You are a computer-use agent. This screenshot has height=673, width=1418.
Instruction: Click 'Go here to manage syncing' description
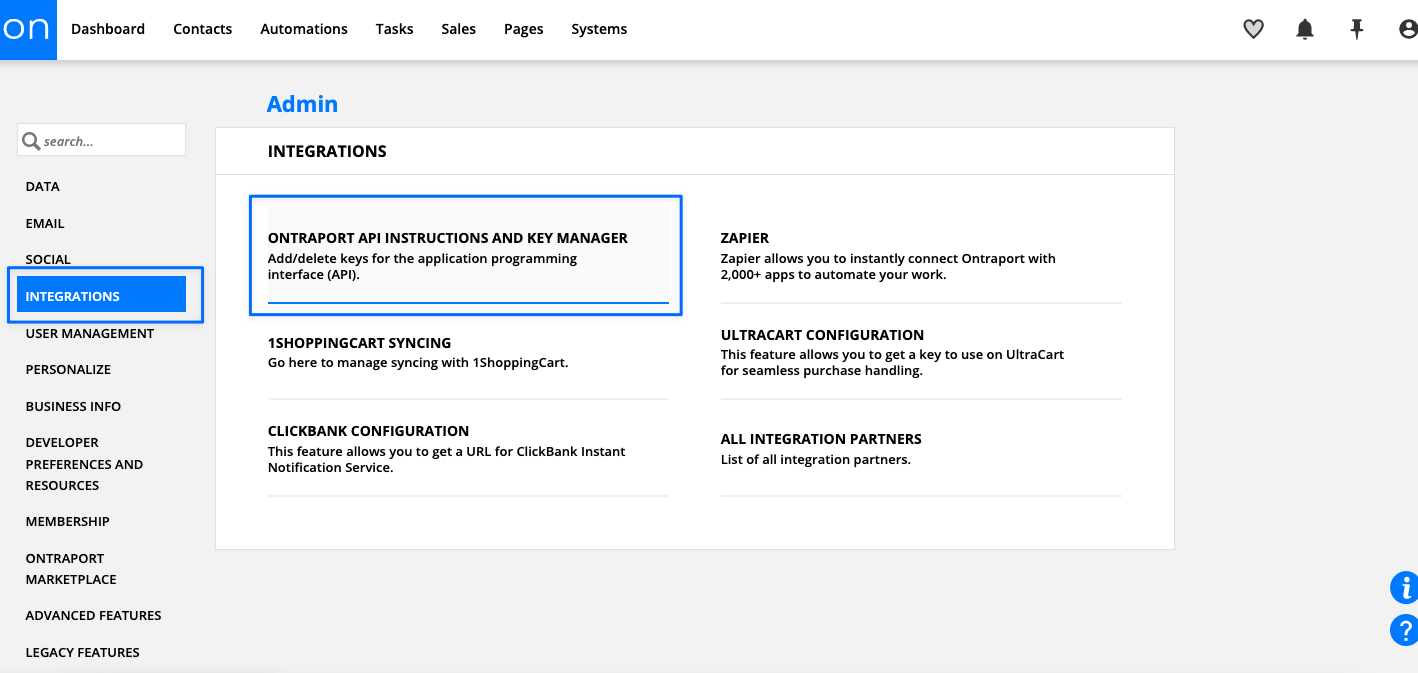(x=418, y=362)
